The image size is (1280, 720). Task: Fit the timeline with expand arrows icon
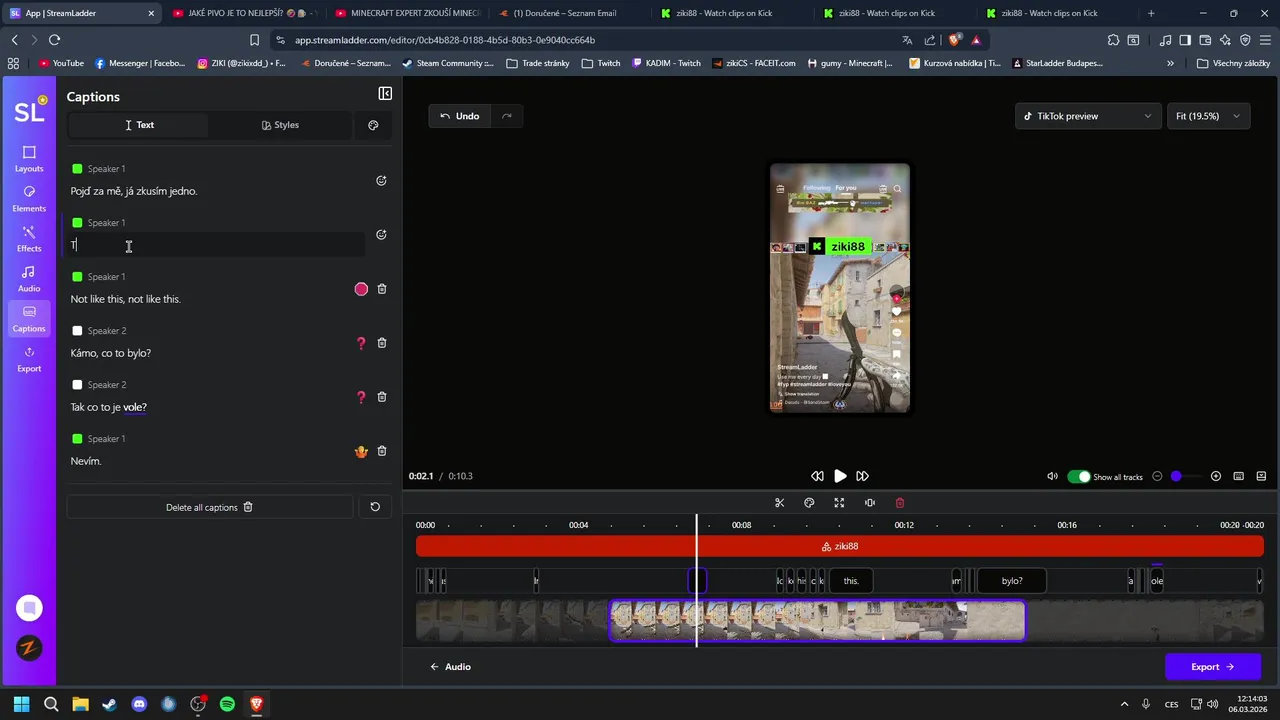point(839,503)
